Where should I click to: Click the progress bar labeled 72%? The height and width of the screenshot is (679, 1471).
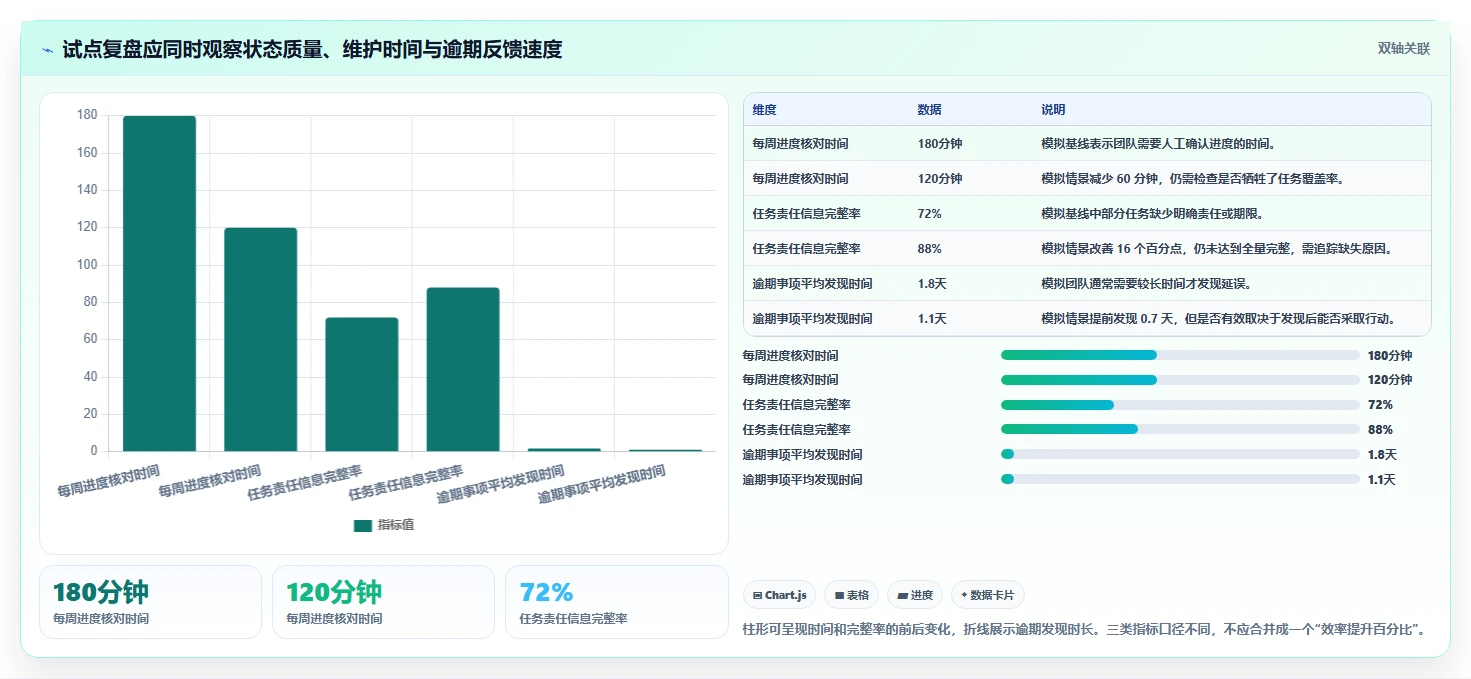1180,405
